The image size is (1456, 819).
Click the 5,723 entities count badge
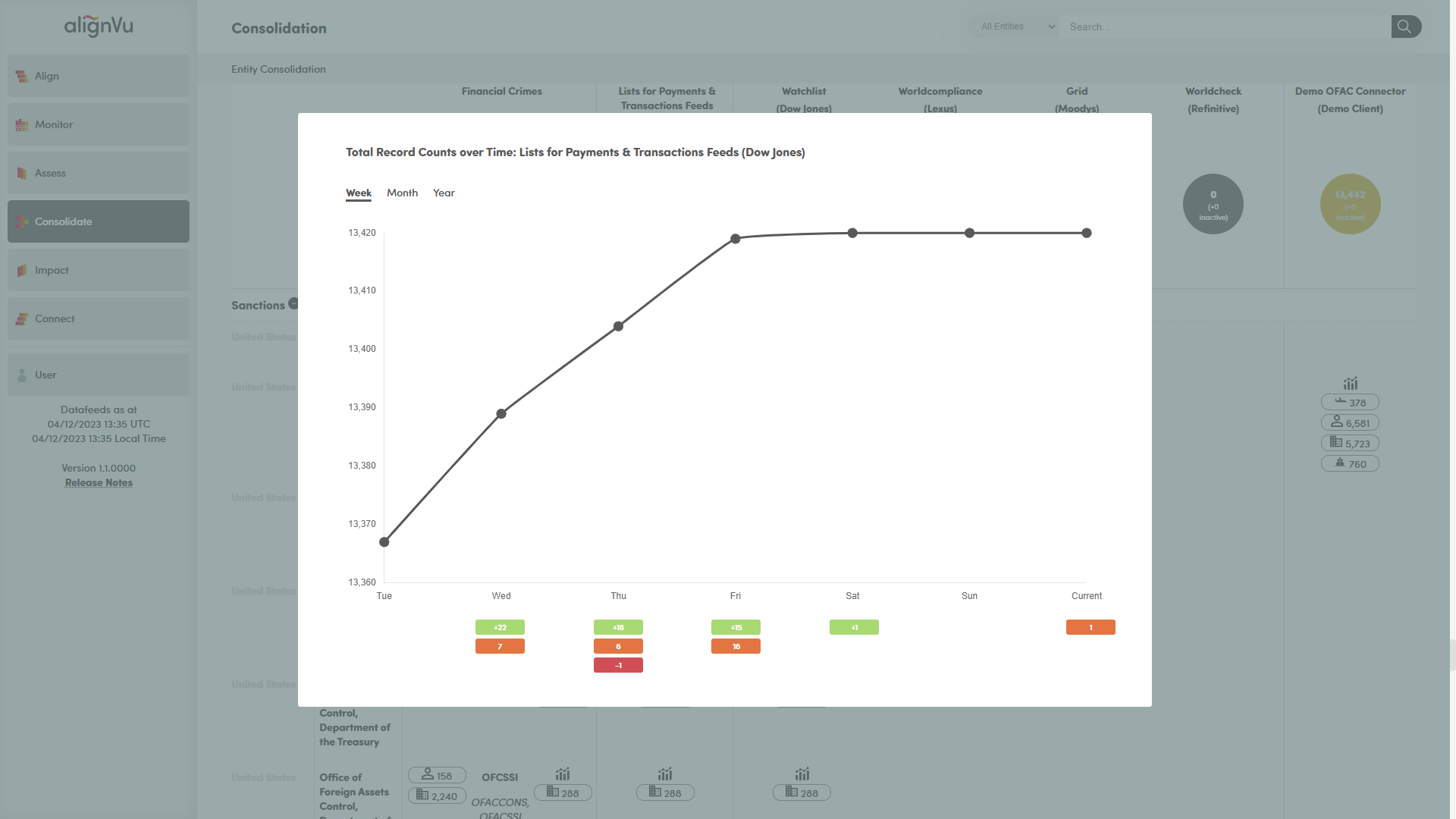pos(1350,443)
